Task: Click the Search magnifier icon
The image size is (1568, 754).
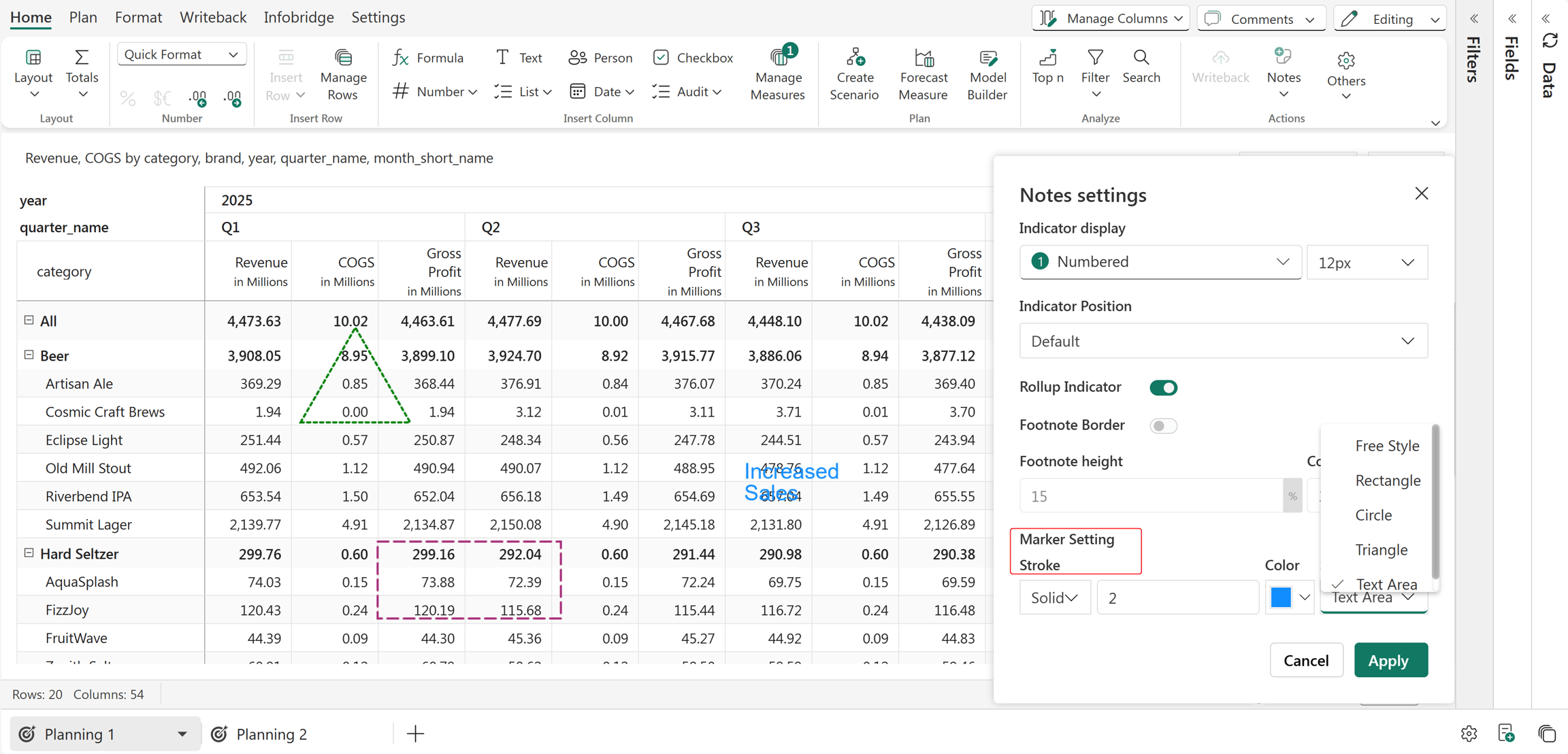Action: coord(1141,57)
